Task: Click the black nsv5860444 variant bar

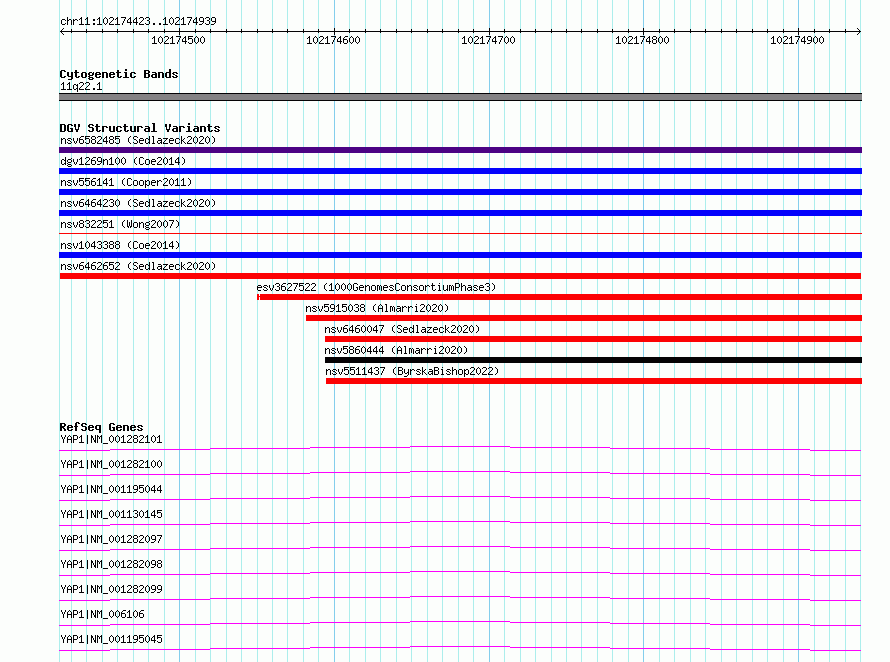Action: [x=593, y=360]
